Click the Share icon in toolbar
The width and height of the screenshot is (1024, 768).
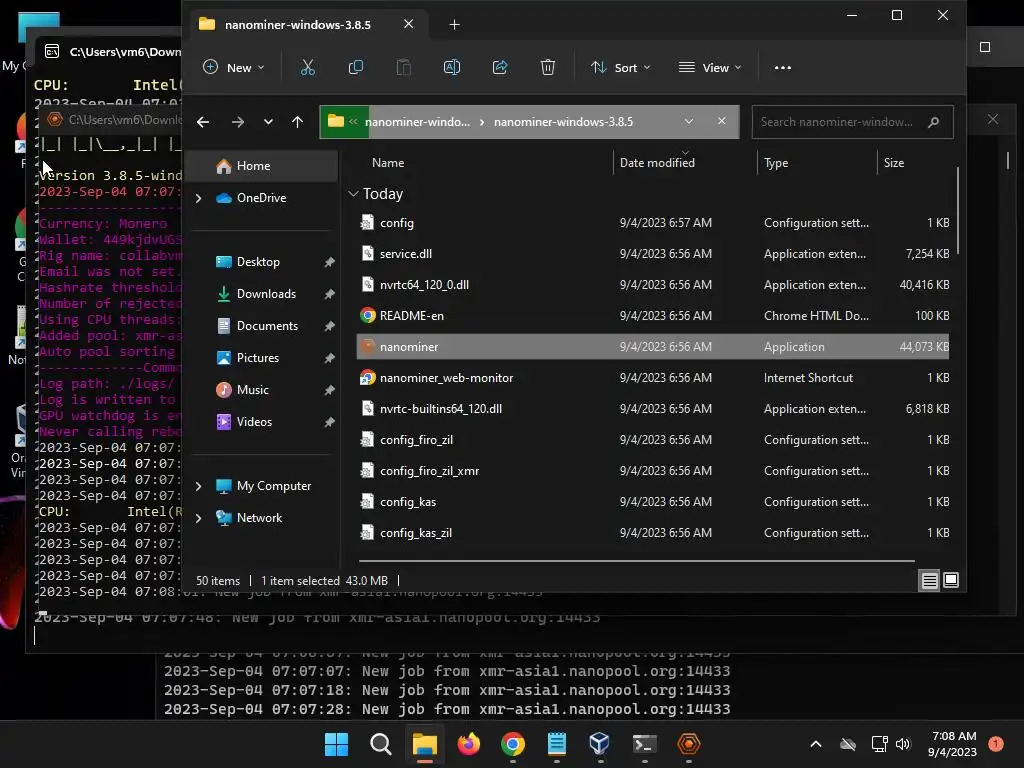tap(500, 67)
